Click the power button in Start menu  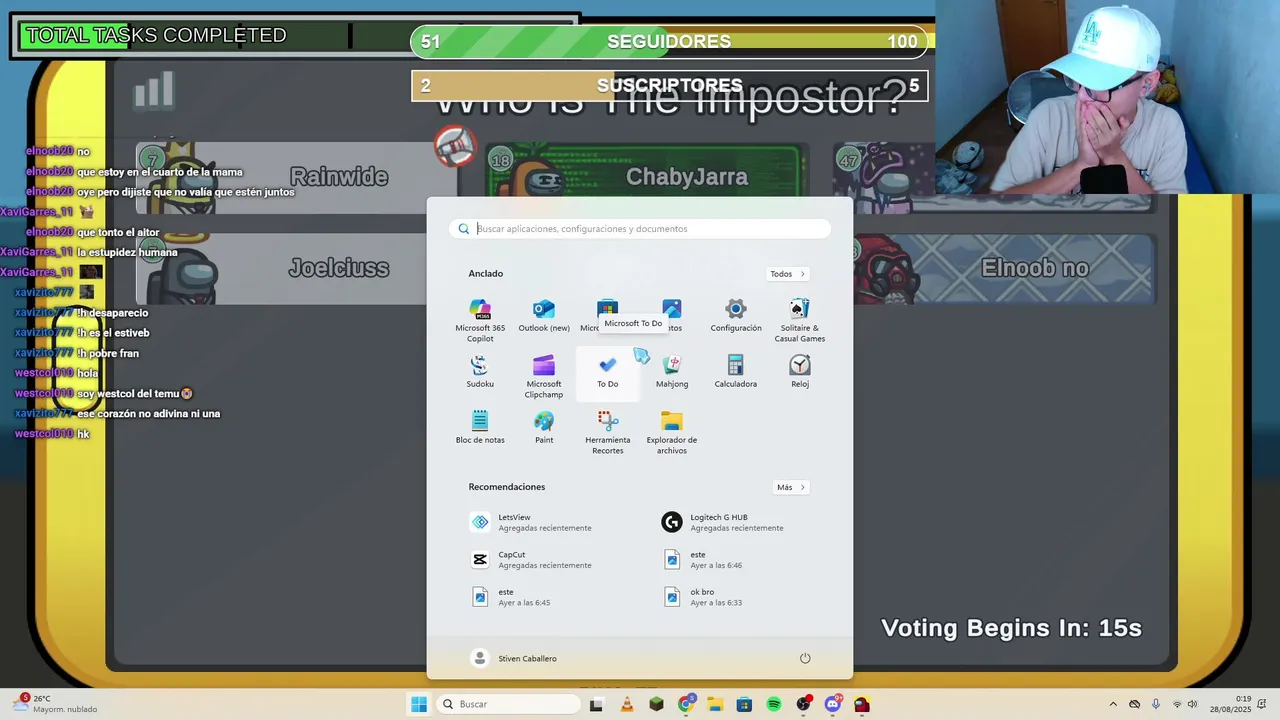coord(805,658)
